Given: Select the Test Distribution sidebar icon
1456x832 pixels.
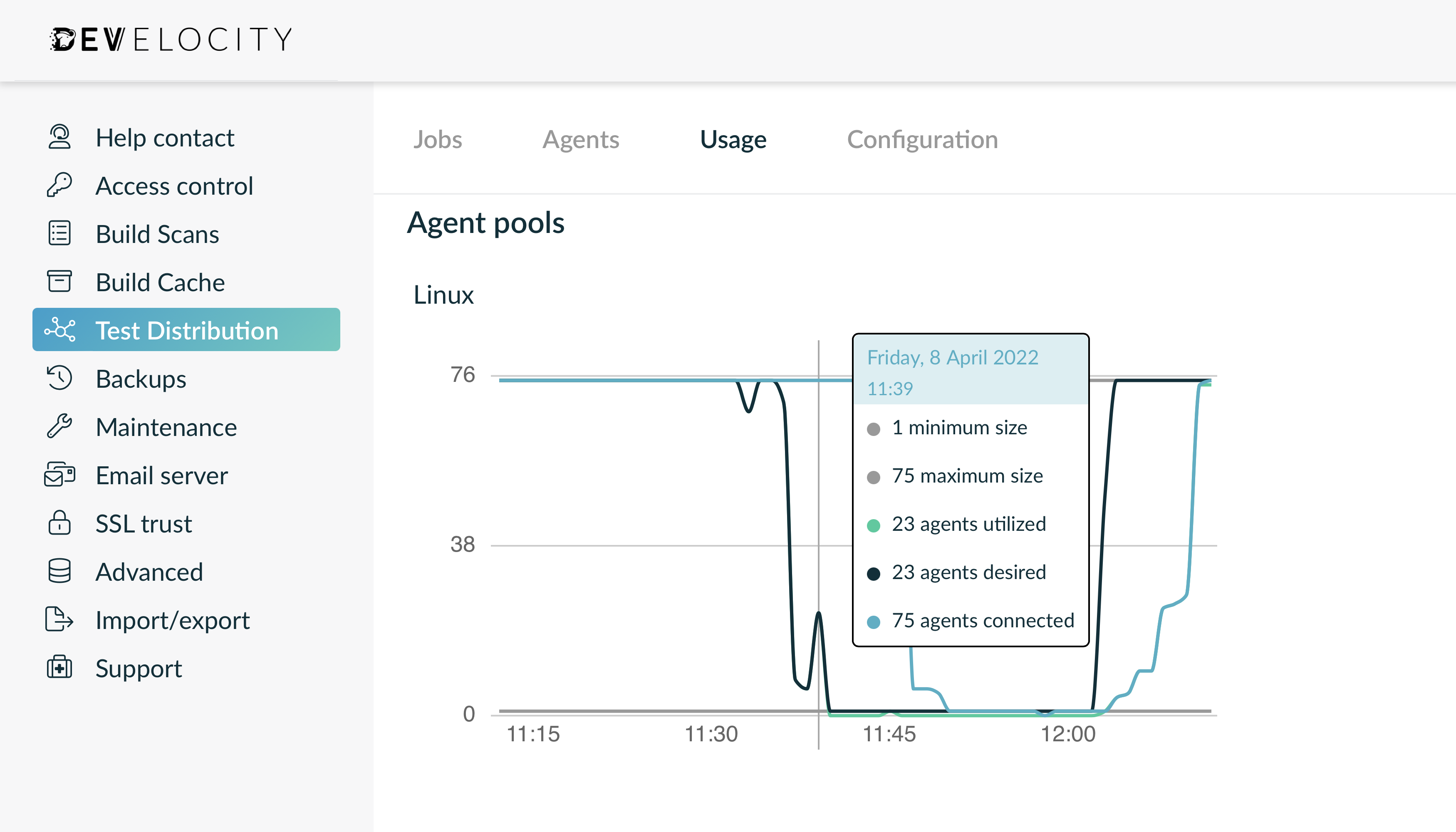Looking at the screenshot, I should [x=61, y=329].
